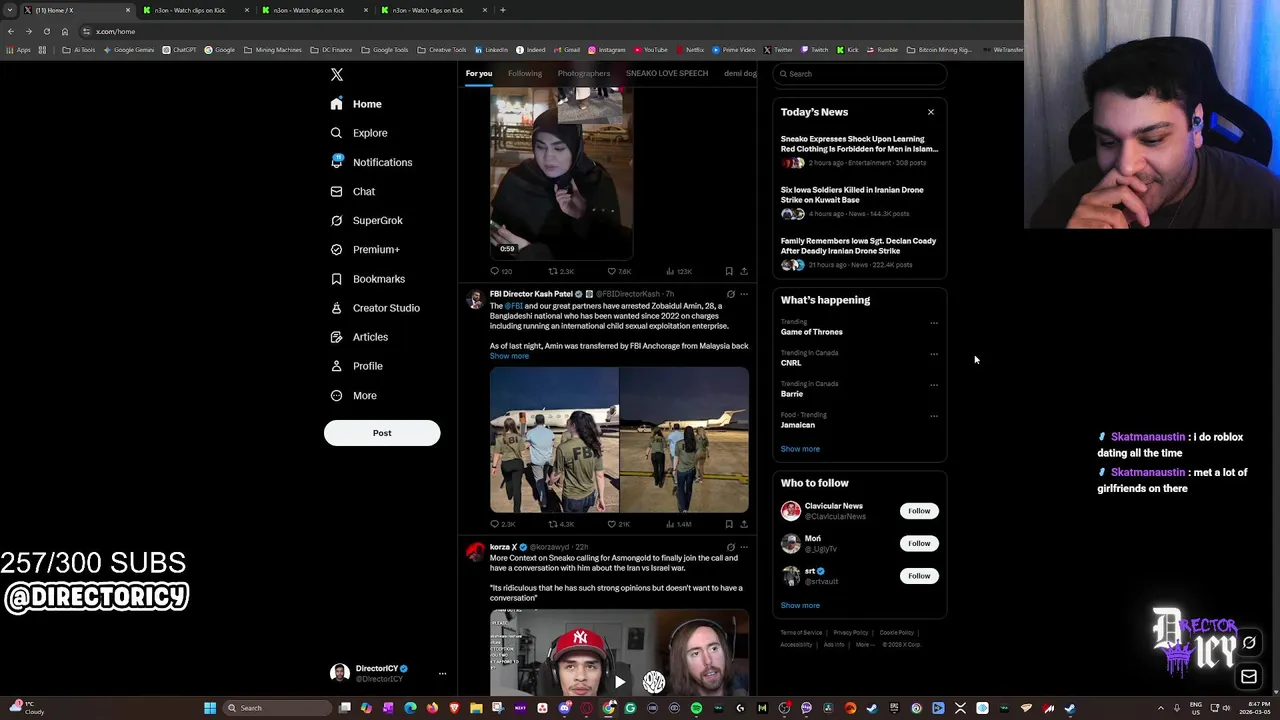Open Articles in the sidebar

(359, 337)
